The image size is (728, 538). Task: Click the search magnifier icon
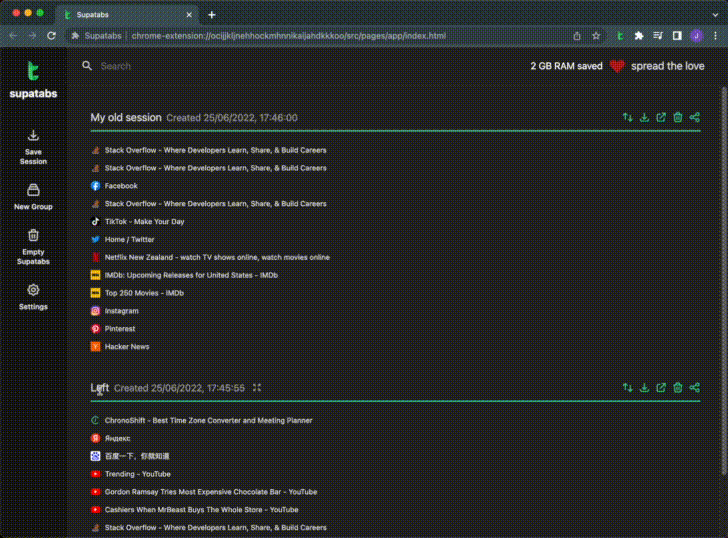point(87,66)
